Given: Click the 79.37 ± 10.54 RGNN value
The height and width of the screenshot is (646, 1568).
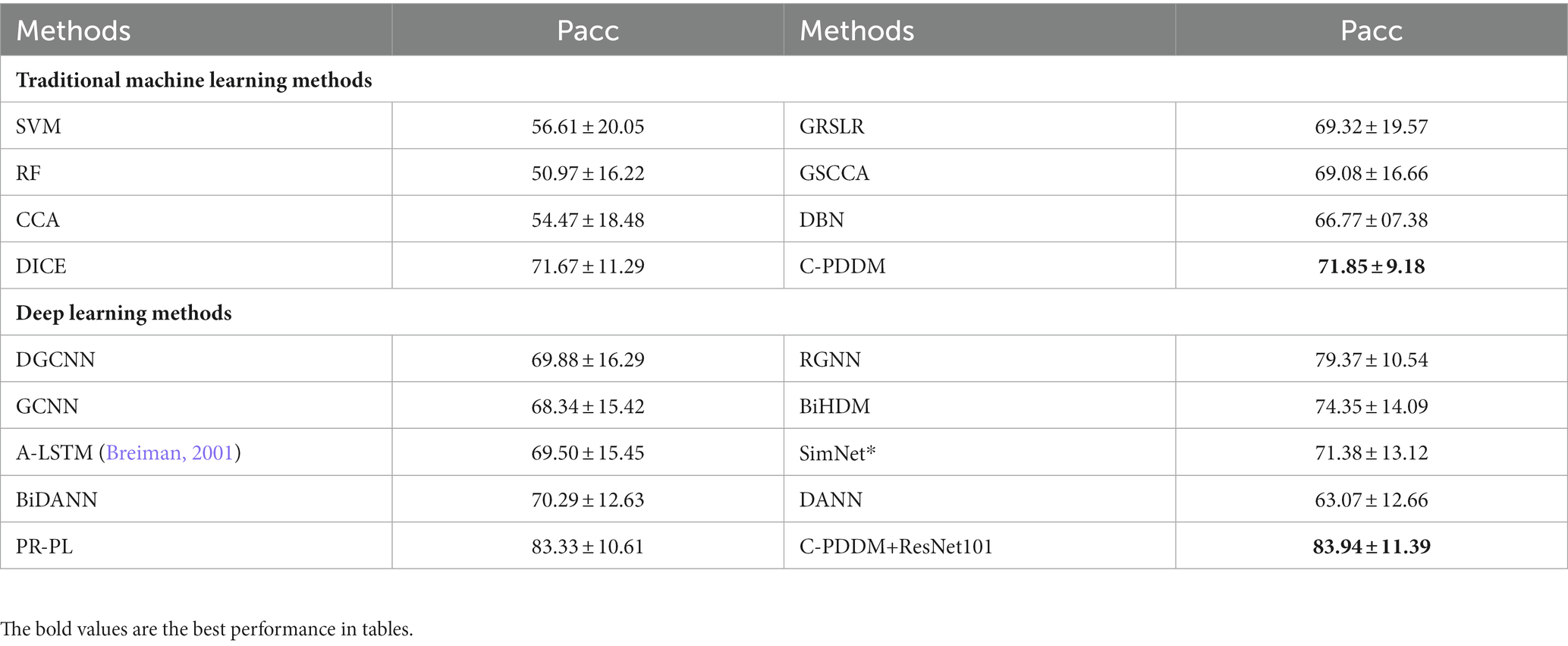Looking at the screenshot, I should tap(1372, 360).
